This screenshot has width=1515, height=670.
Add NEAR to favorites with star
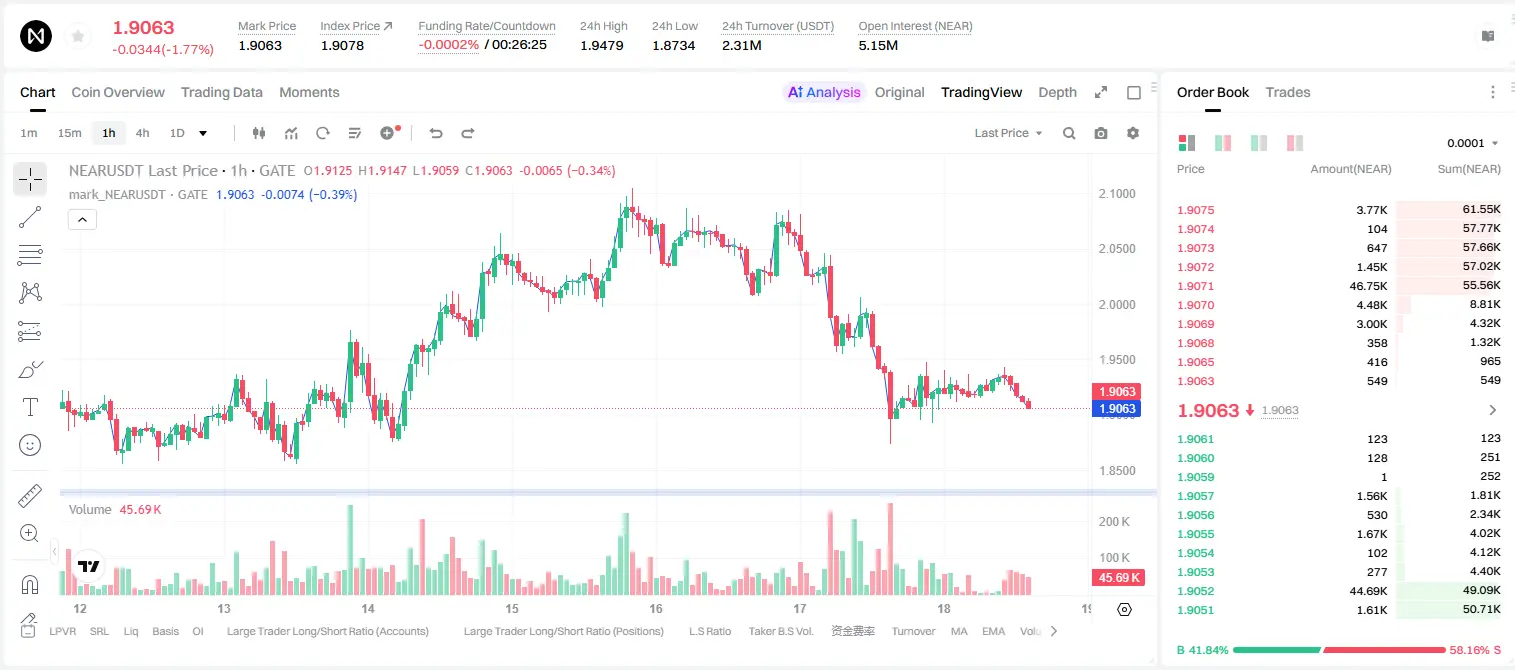(x=78, y=37)
